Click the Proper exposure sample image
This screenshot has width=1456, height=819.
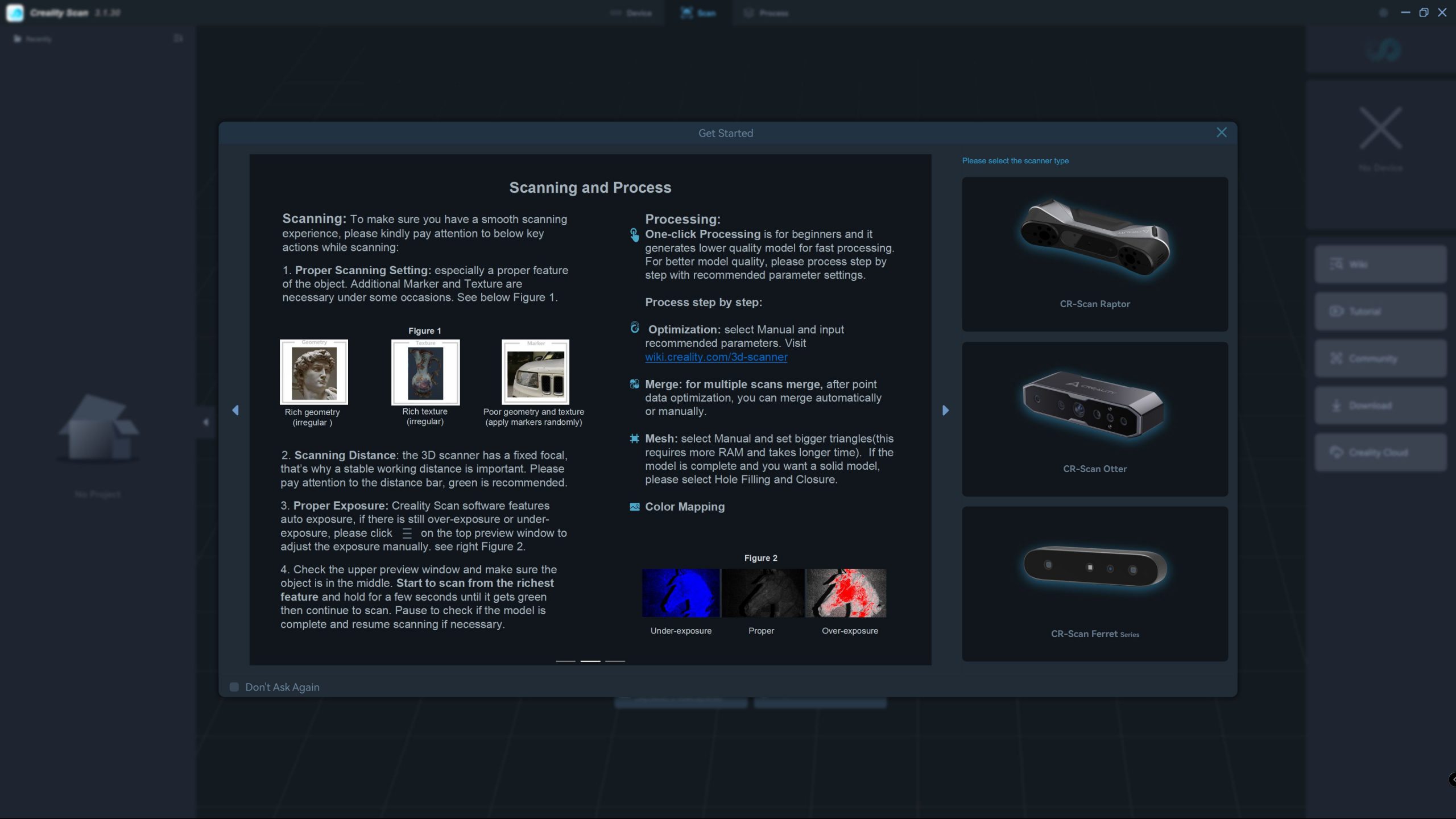763,593
